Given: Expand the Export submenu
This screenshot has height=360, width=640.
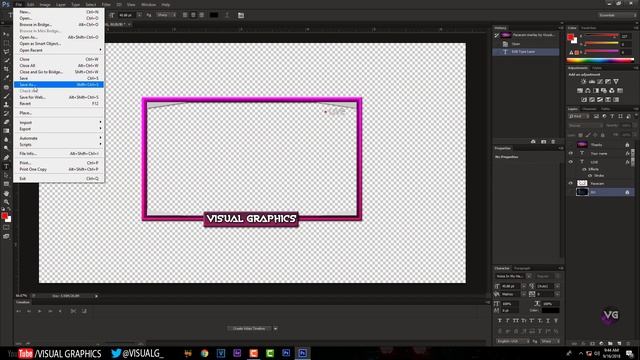Looking at the screenshot, I should (x=58, y=129).
